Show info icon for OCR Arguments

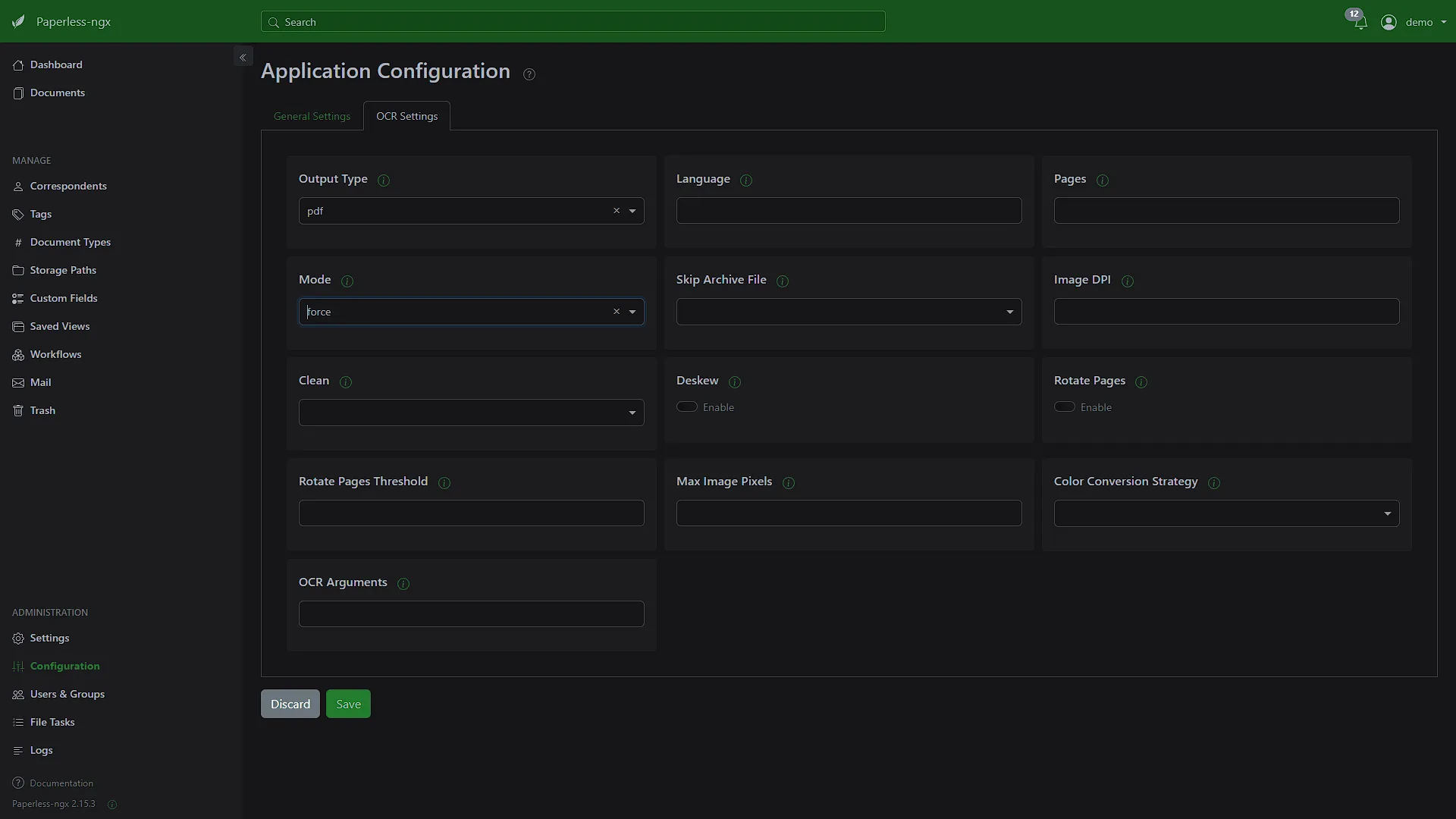click(x=403, y=584)
